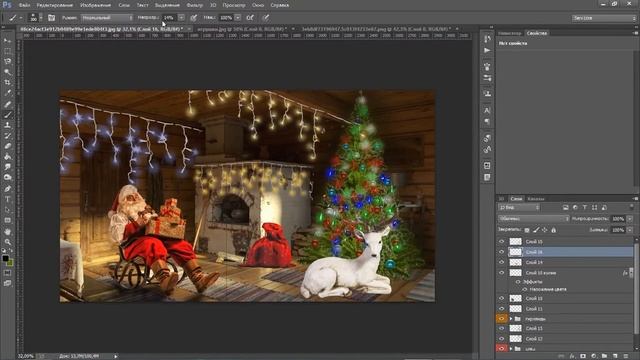The width and height of the screenshot is (640, 360).
Task: Switch to the Навигатор tab
Action: tap(510, 33)
